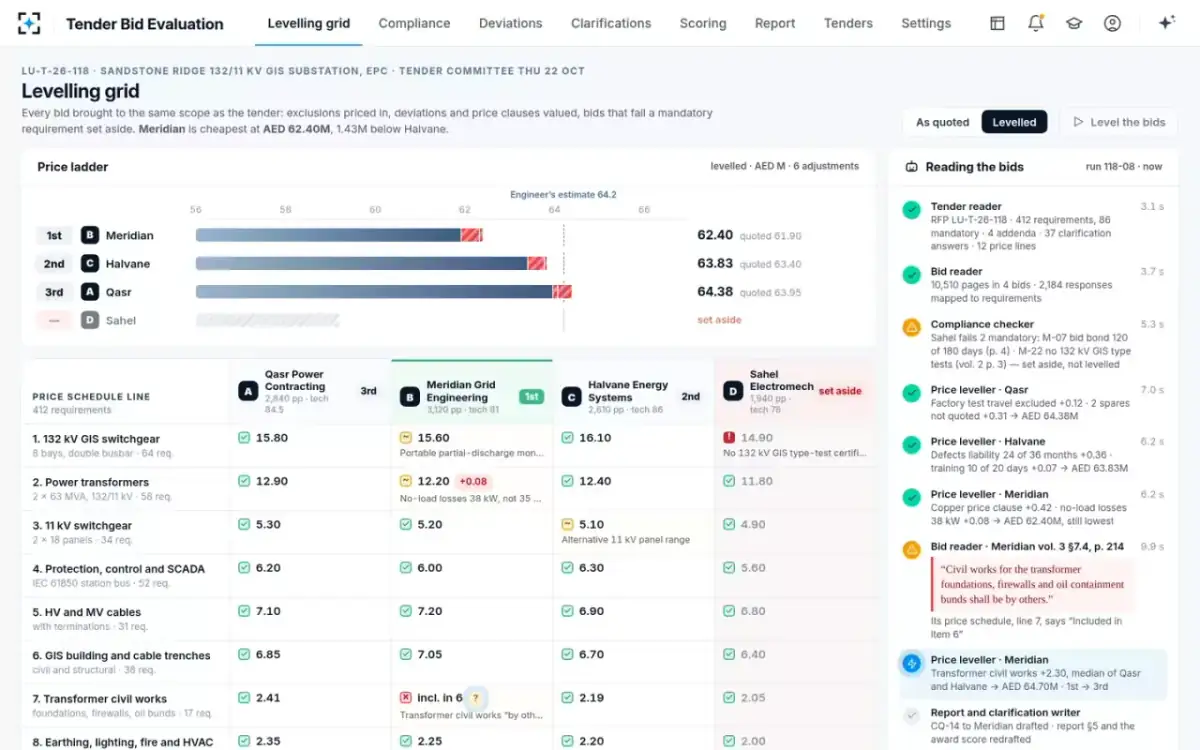Go to the Clarifications tab
The image size is (1200, 750).
611,23
